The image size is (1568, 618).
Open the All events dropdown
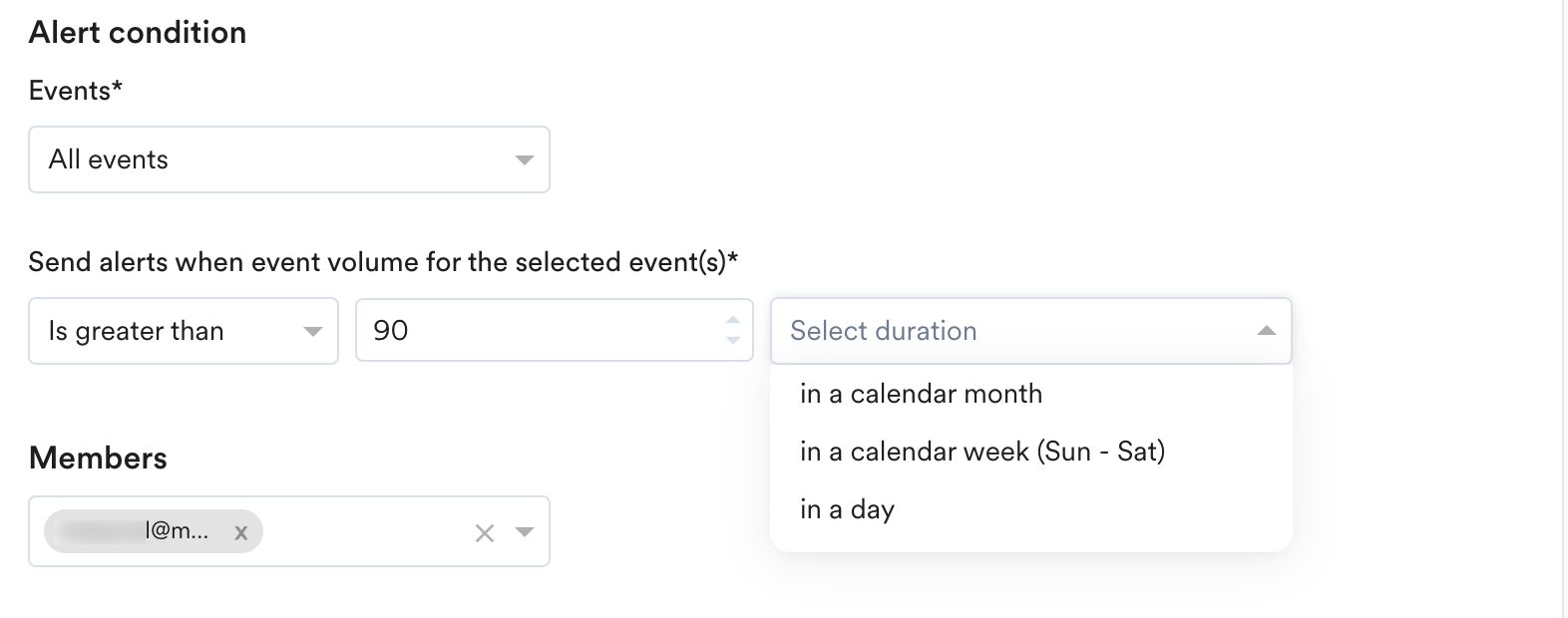point(289,158)
